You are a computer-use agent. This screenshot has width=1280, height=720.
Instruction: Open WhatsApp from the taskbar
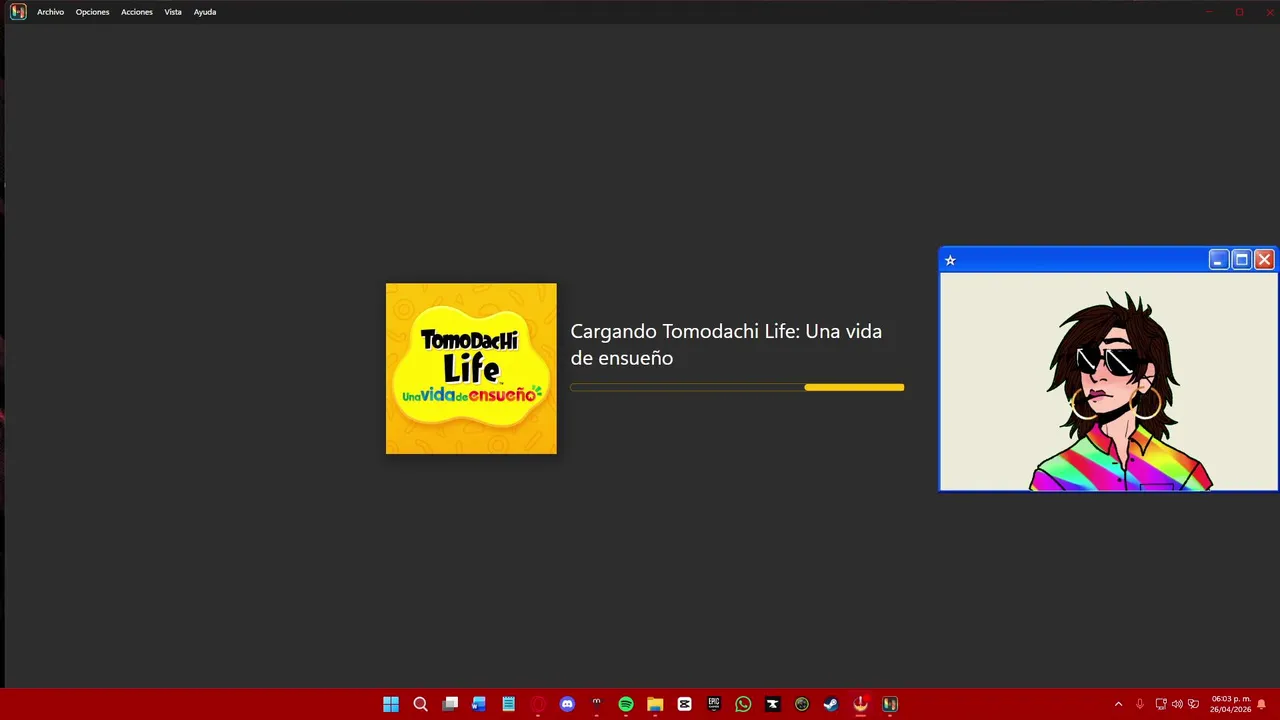point(743,704)
